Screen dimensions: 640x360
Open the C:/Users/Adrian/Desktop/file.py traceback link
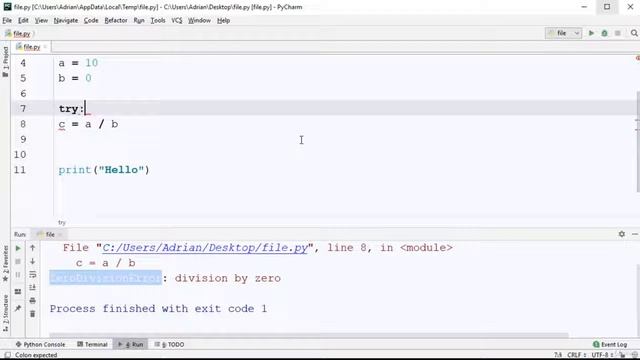click(205, 248)
